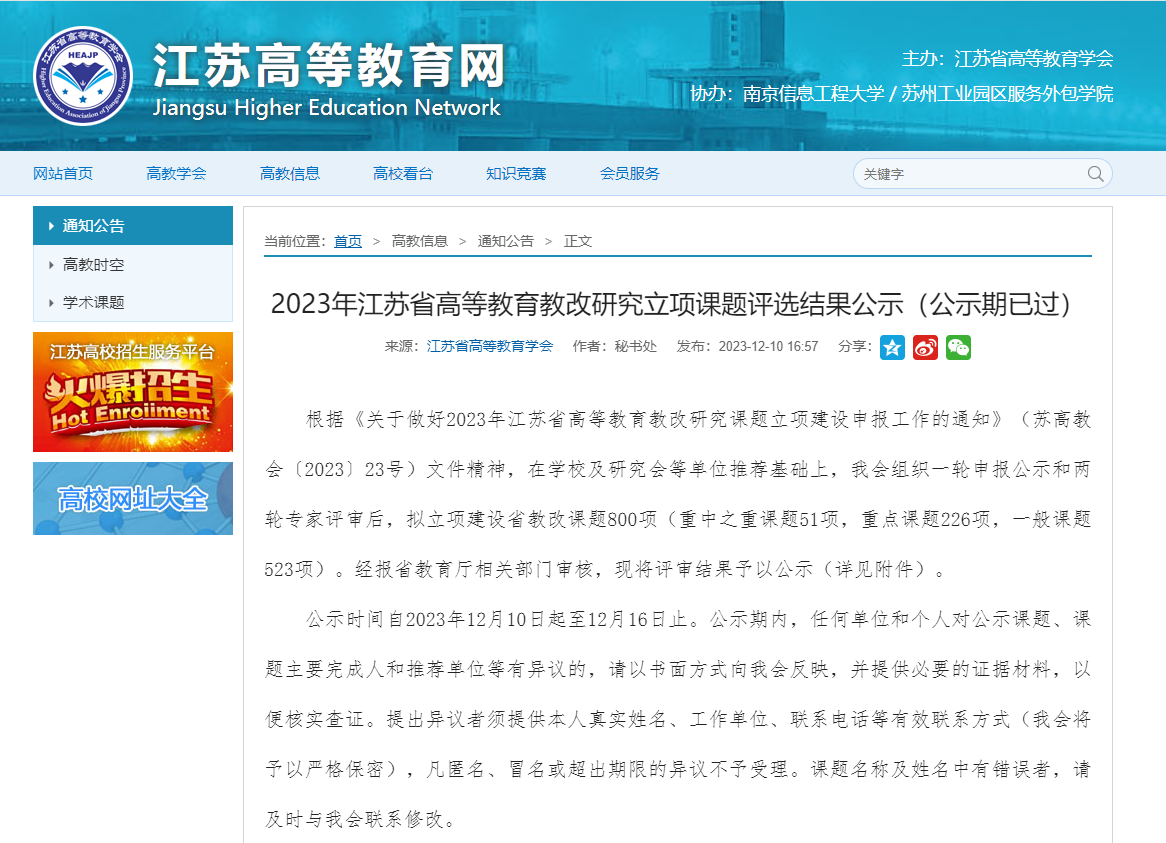Go to 首页 breadcrumb link
Viewport: 1166px width, 843px height.
pos(347,241)
